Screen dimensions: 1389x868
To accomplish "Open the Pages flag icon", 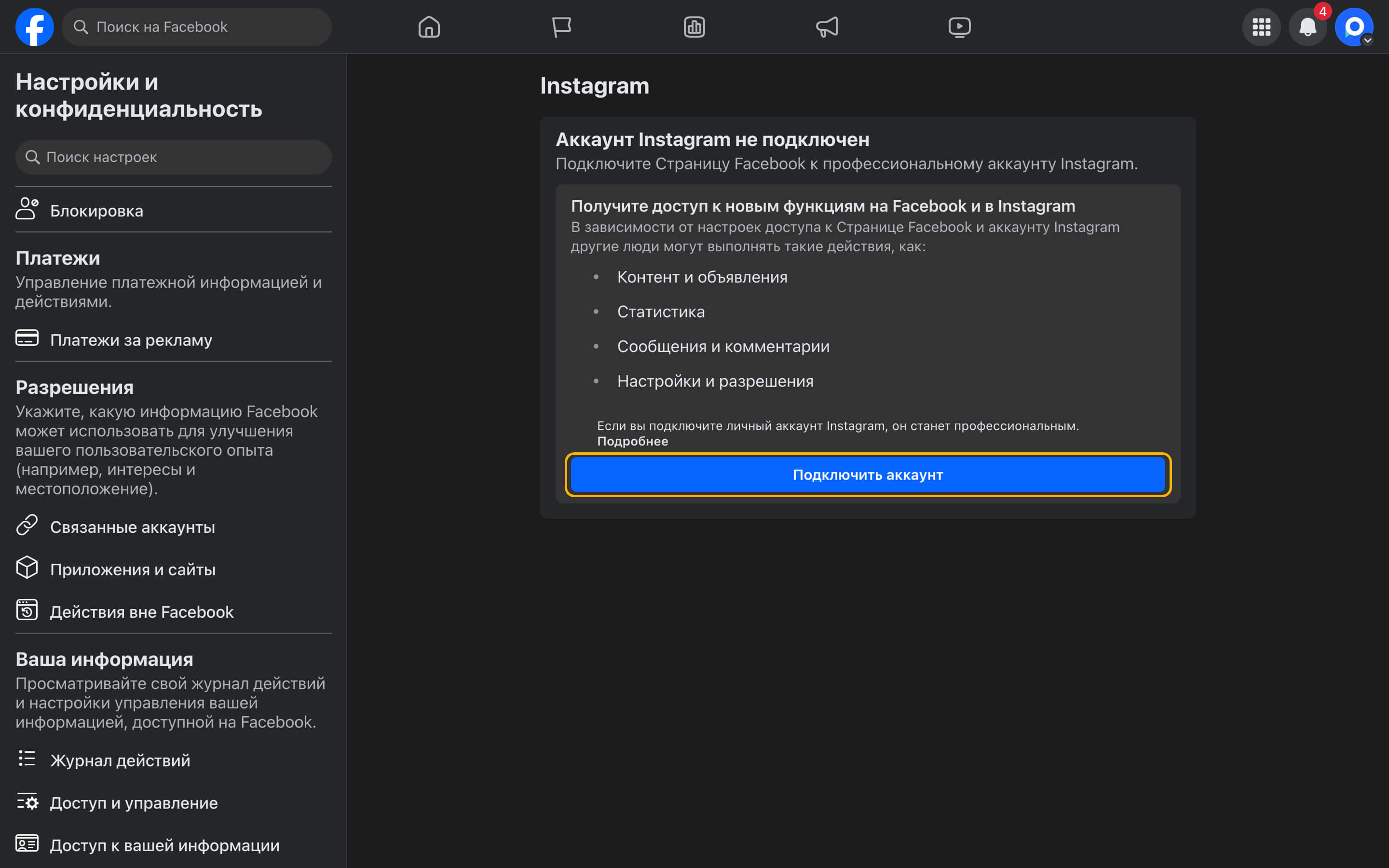I will click(x=561, y=27).
